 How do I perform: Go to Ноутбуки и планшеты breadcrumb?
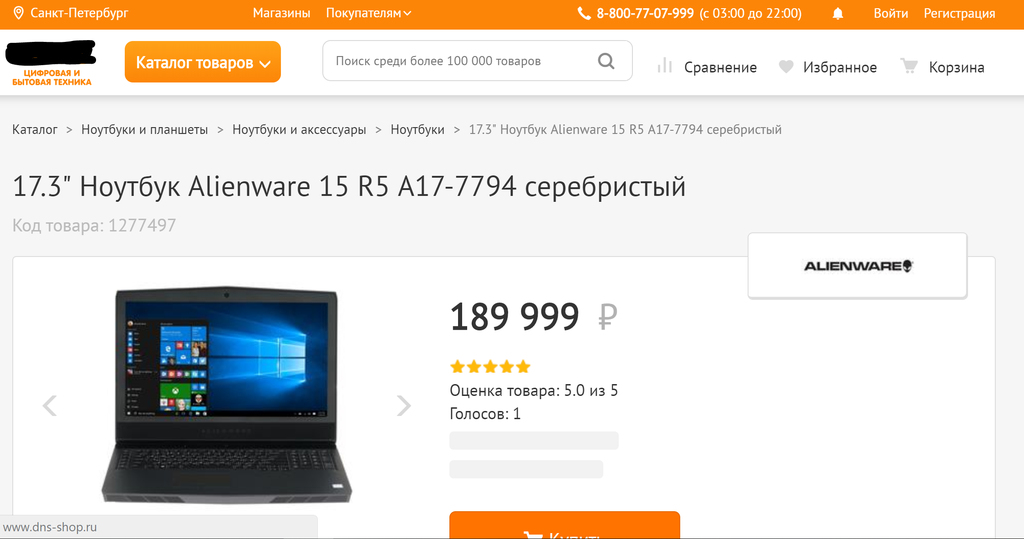[144, 129]
